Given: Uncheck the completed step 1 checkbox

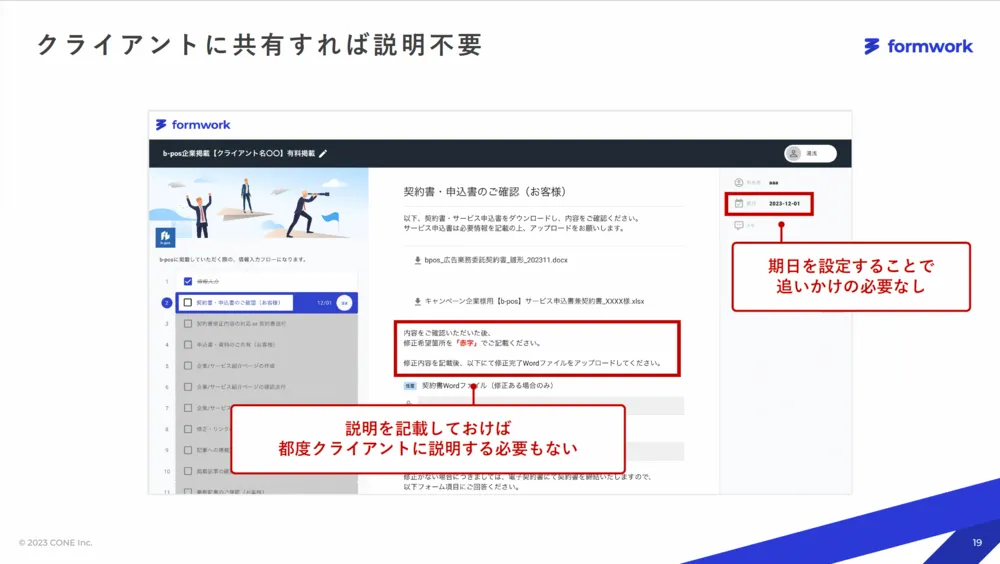Looking at the screenshot, I should (188, 281).
